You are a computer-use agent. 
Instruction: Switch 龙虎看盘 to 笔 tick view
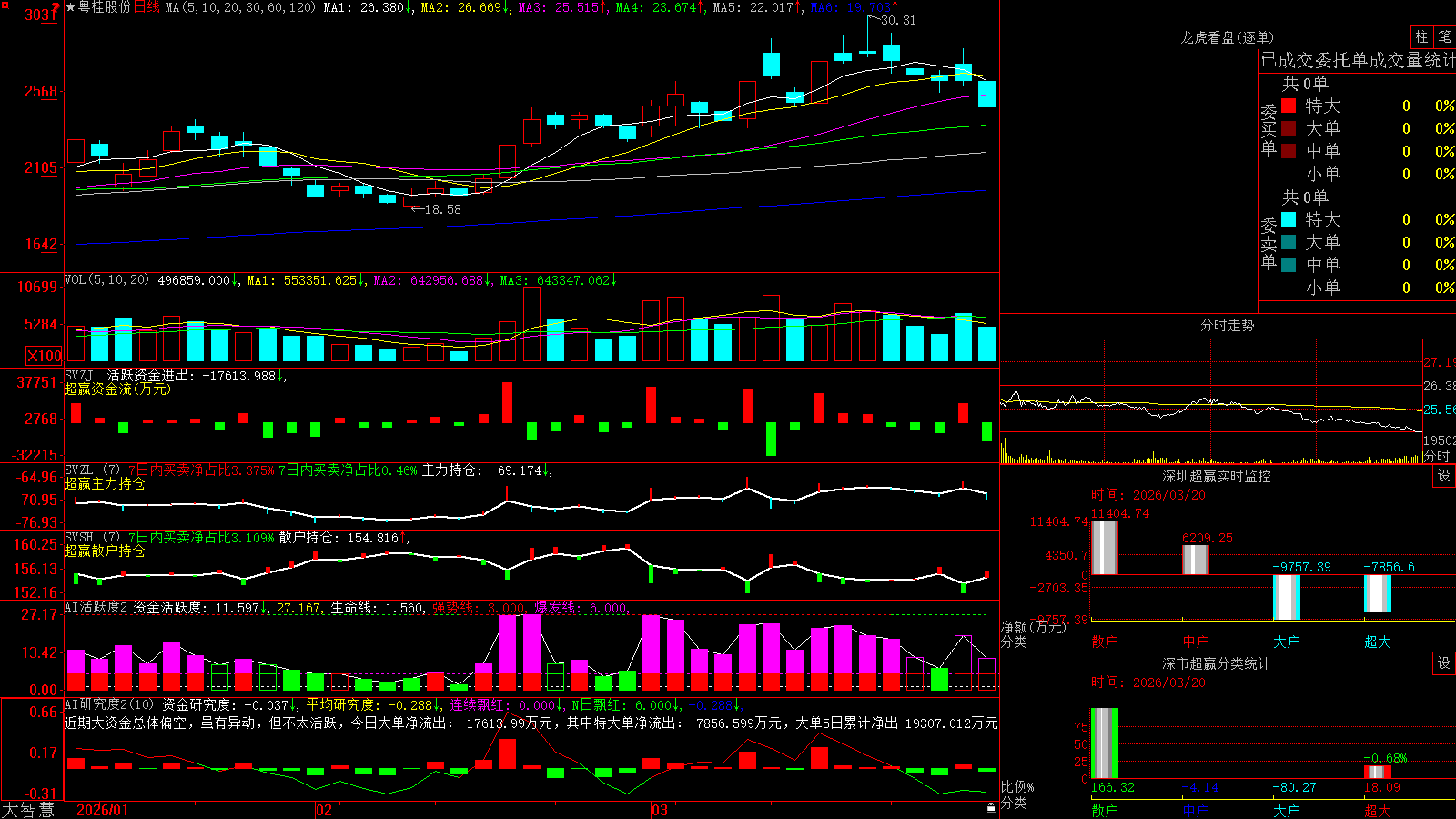1444,36
